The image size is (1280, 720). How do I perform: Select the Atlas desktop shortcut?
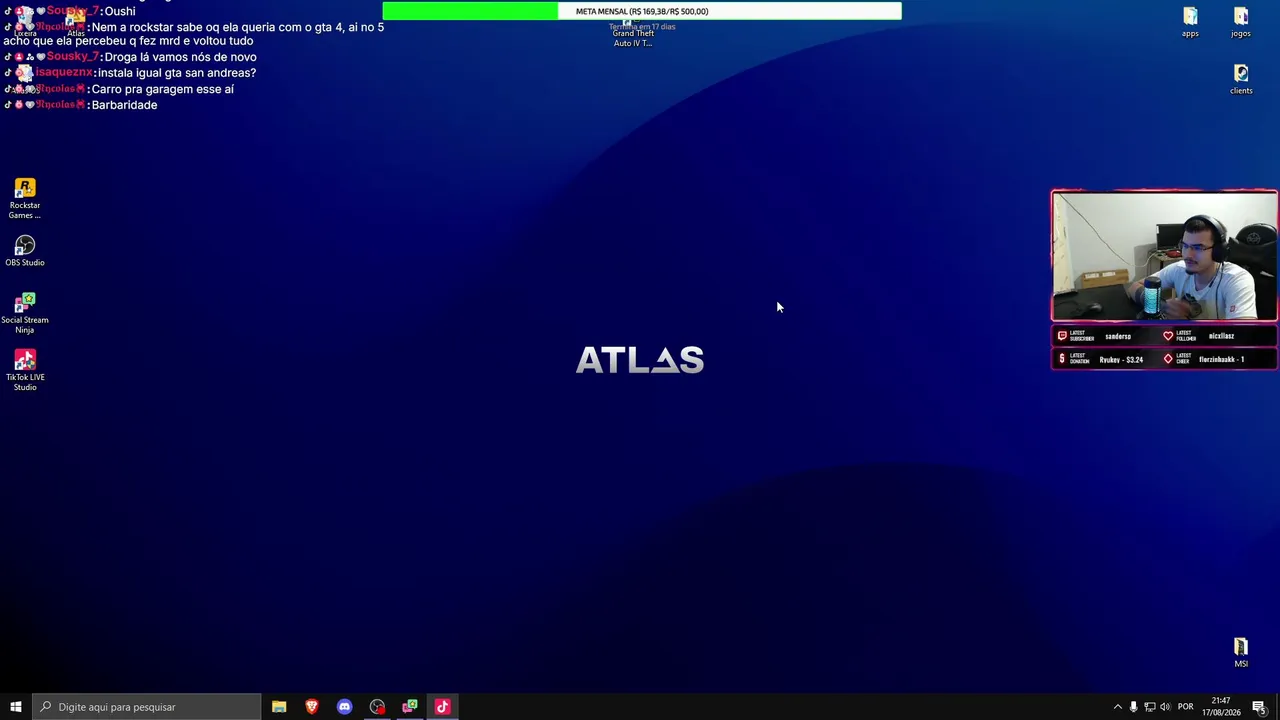[x=76, y=22]
